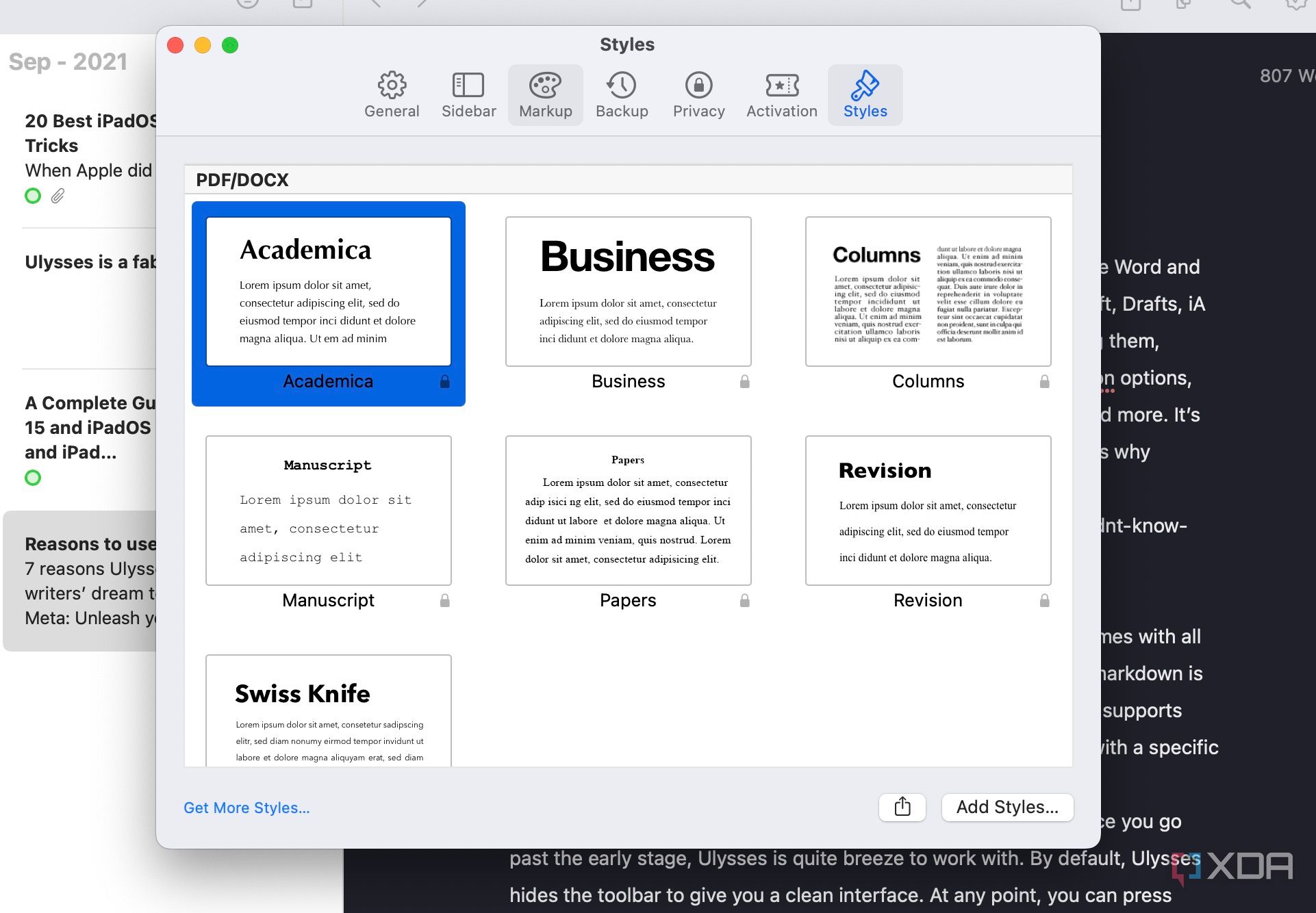Select the Revision style thumbnail
The width and height of the screenshot is (1316, 913).
tap(928, 511)
